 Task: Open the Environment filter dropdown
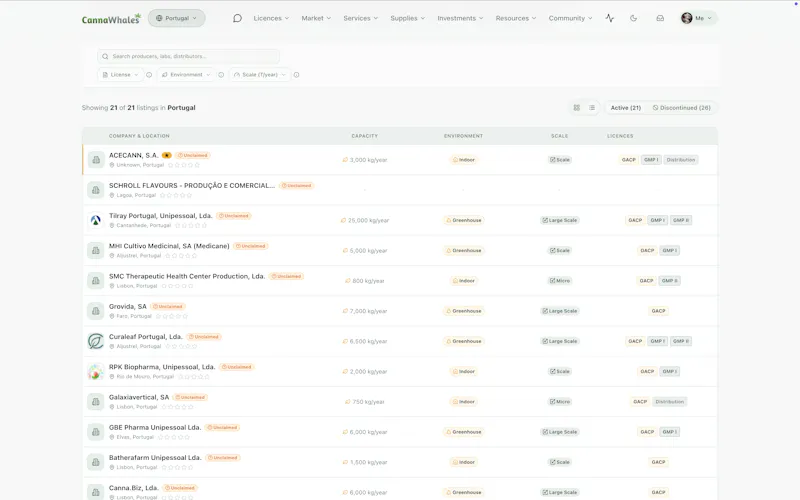point(186,74)
